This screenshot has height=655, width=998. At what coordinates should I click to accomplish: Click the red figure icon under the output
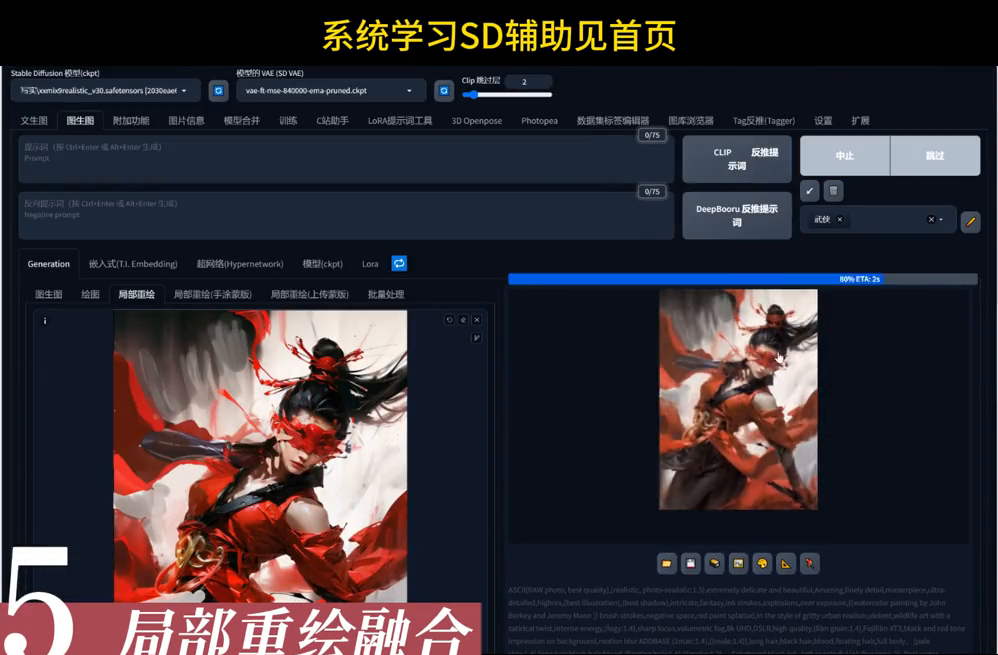pos(810,563)
